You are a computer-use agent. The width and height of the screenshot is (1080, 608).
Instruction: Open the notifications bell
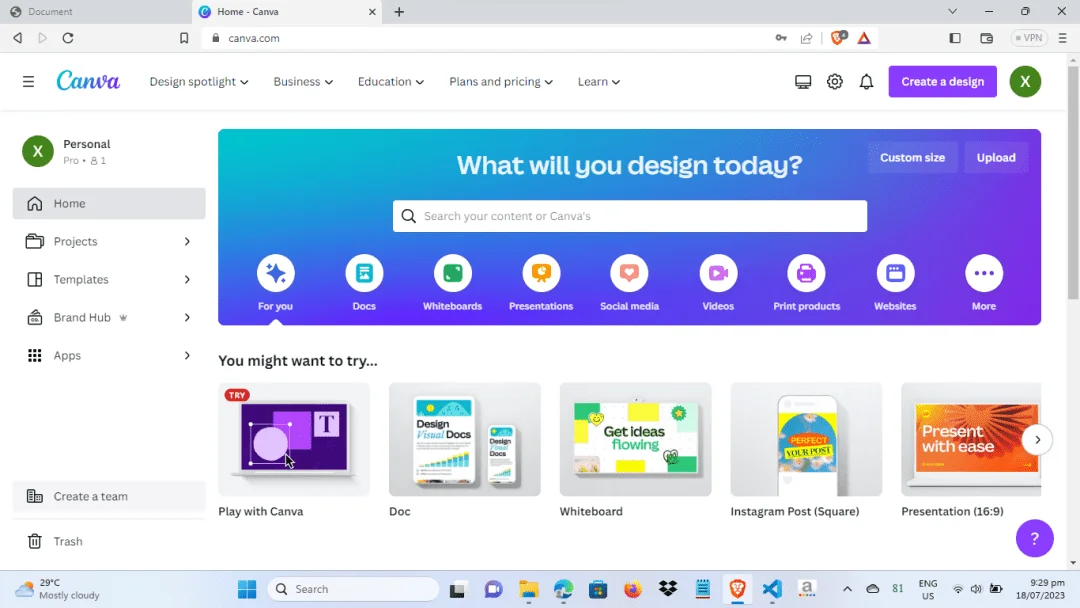click(x=866, y=82)
